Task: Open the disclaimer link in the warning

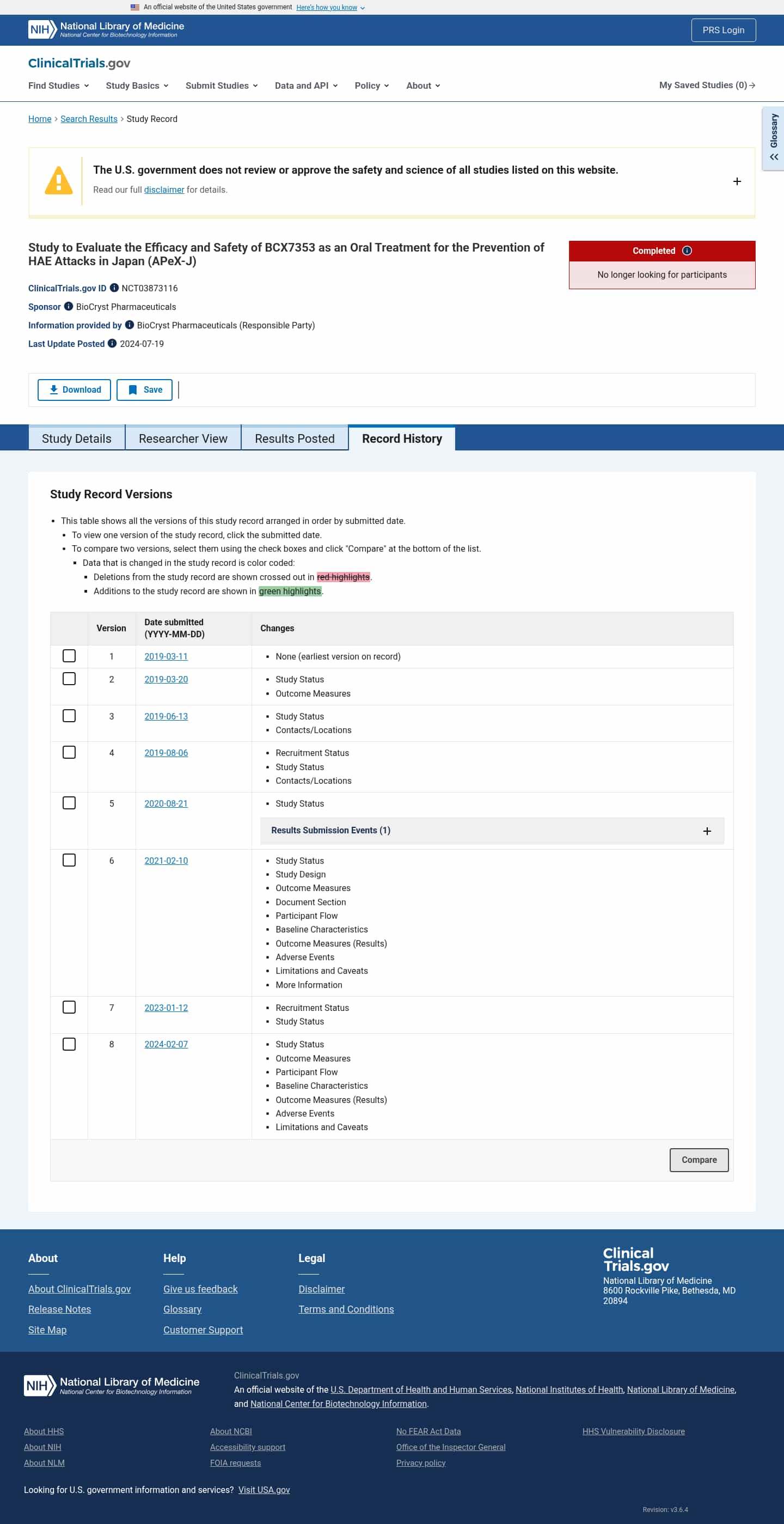Action: click(164, 190)
